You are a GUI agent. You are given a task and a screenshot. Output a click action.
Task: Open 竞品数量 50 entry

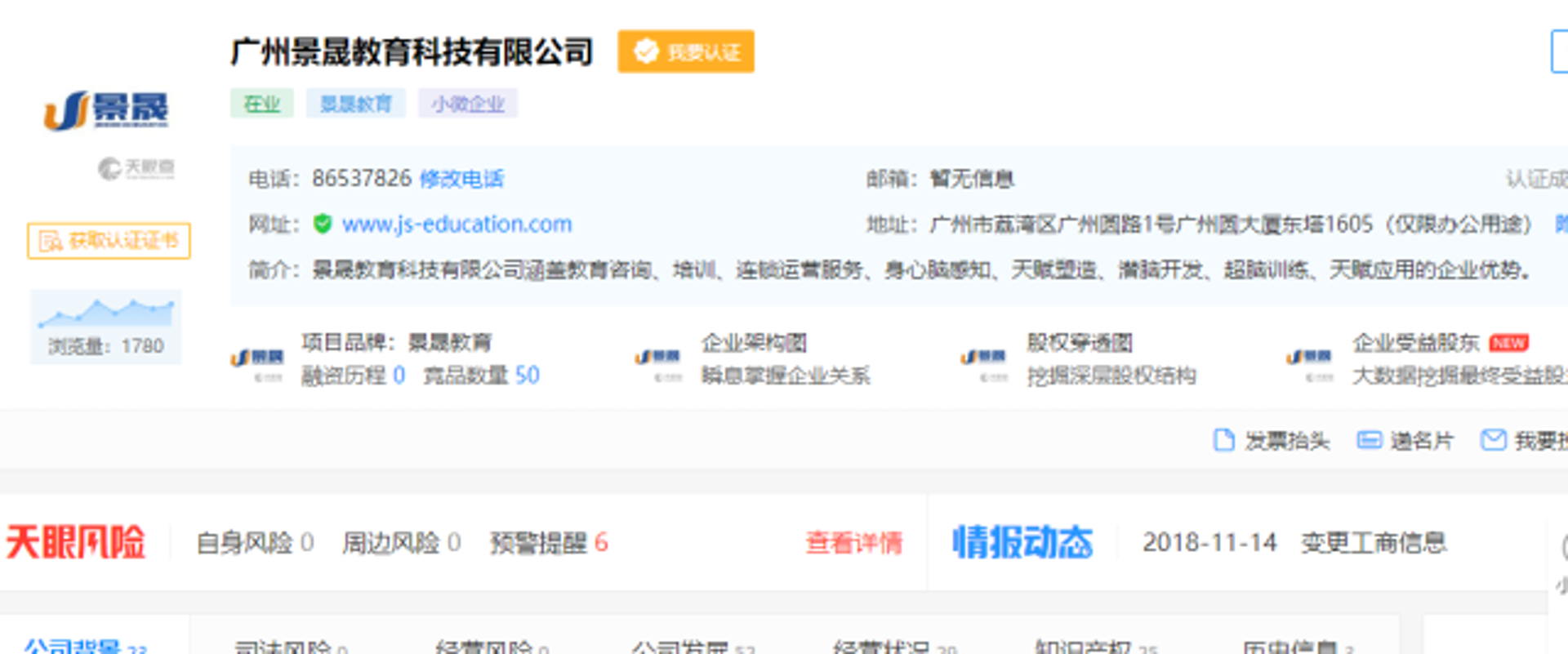click(481, 376)
